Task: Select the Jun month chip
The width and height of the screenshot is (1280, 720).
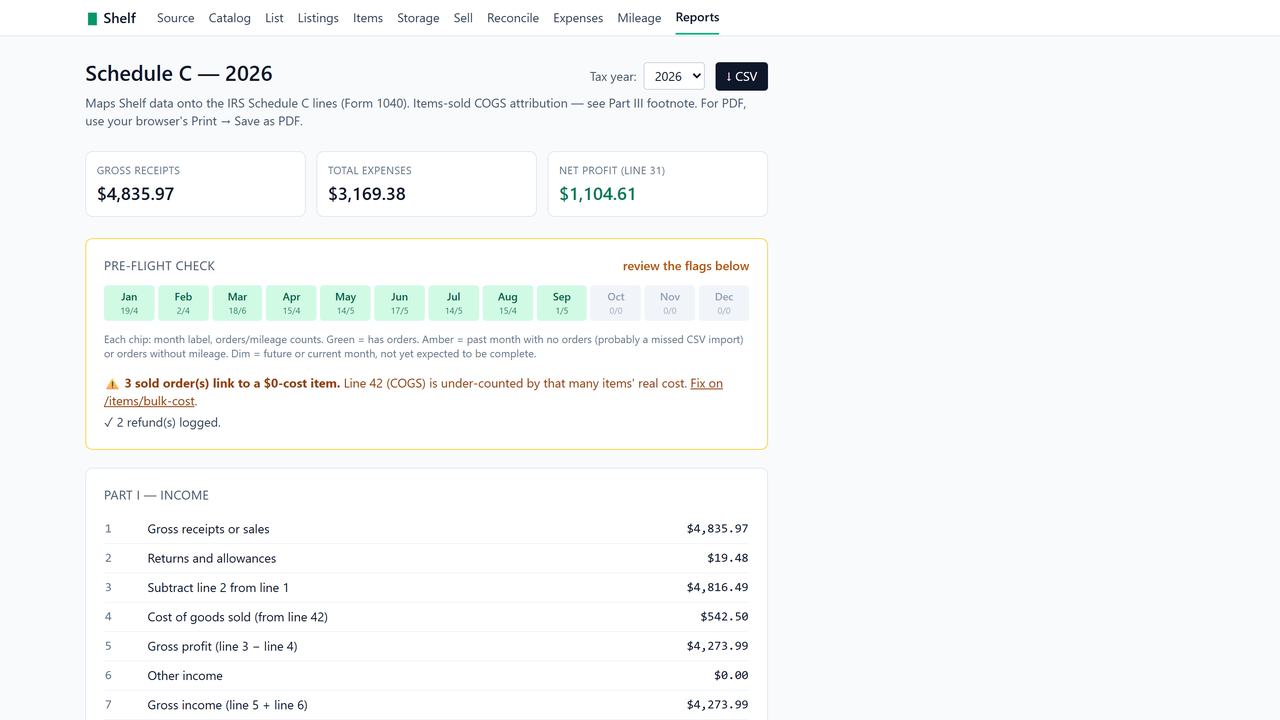Action: (399, 303)
